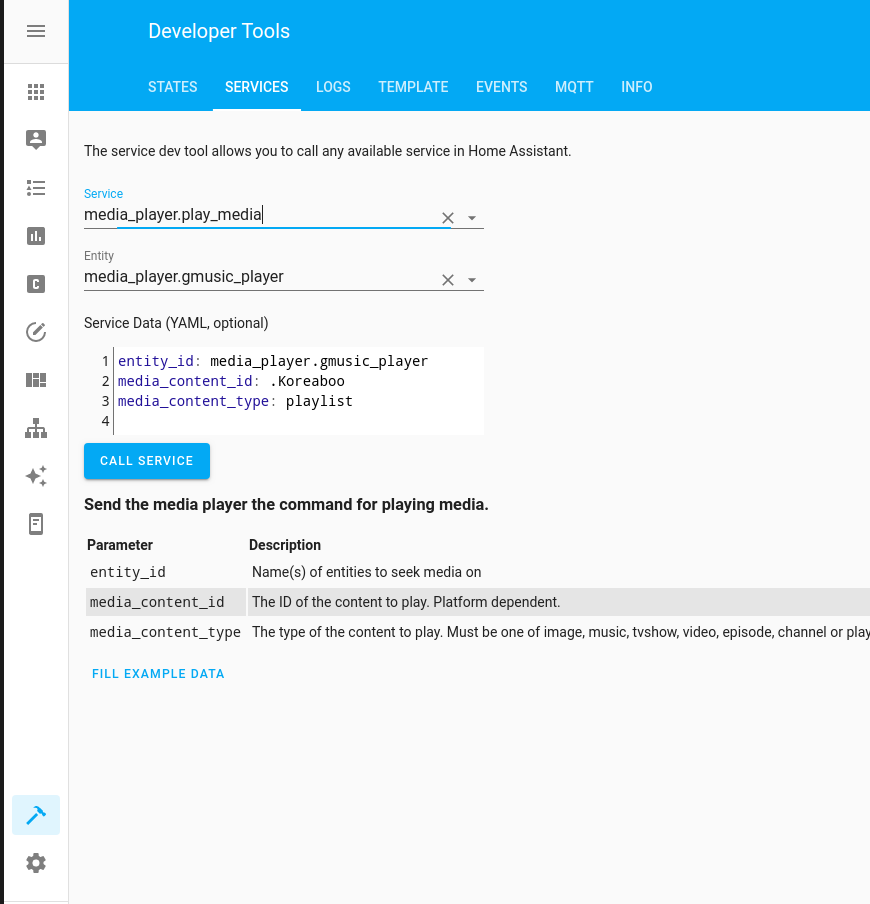
Task: Click the CALL SERVICE button
Action: click(147, 461)
